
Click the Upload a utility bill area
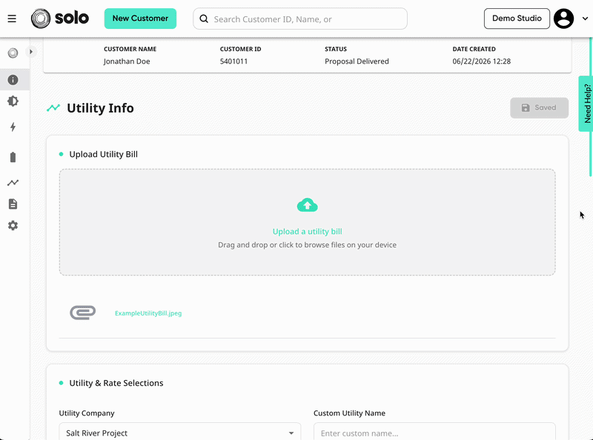307,222
